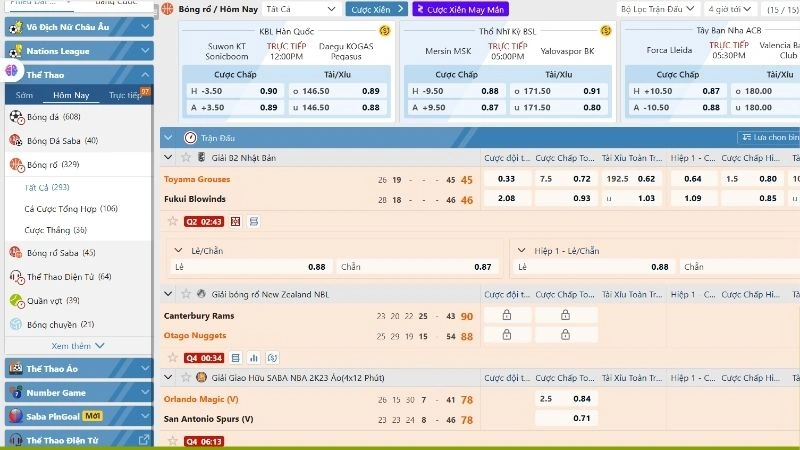Click the coin icon on Thổ Nhĩ Kỳ BSL card
Viewport: 800px width, 450px height.
606,31
